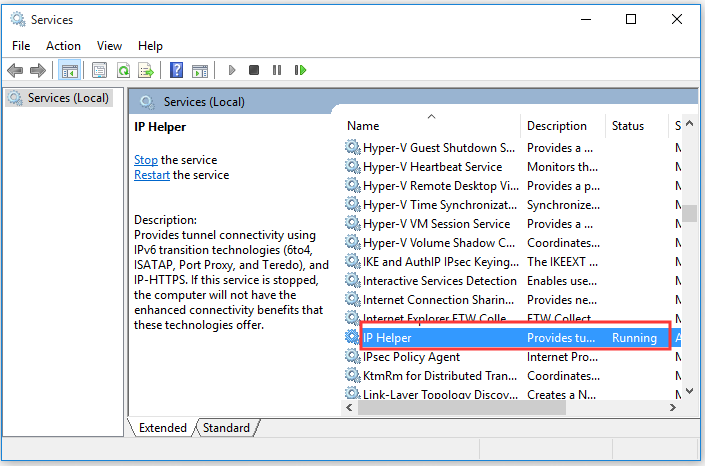Click the Services (Local) pane header
Image resolution: width=705 pixels, height=466 pixels.
pos(204,102)
